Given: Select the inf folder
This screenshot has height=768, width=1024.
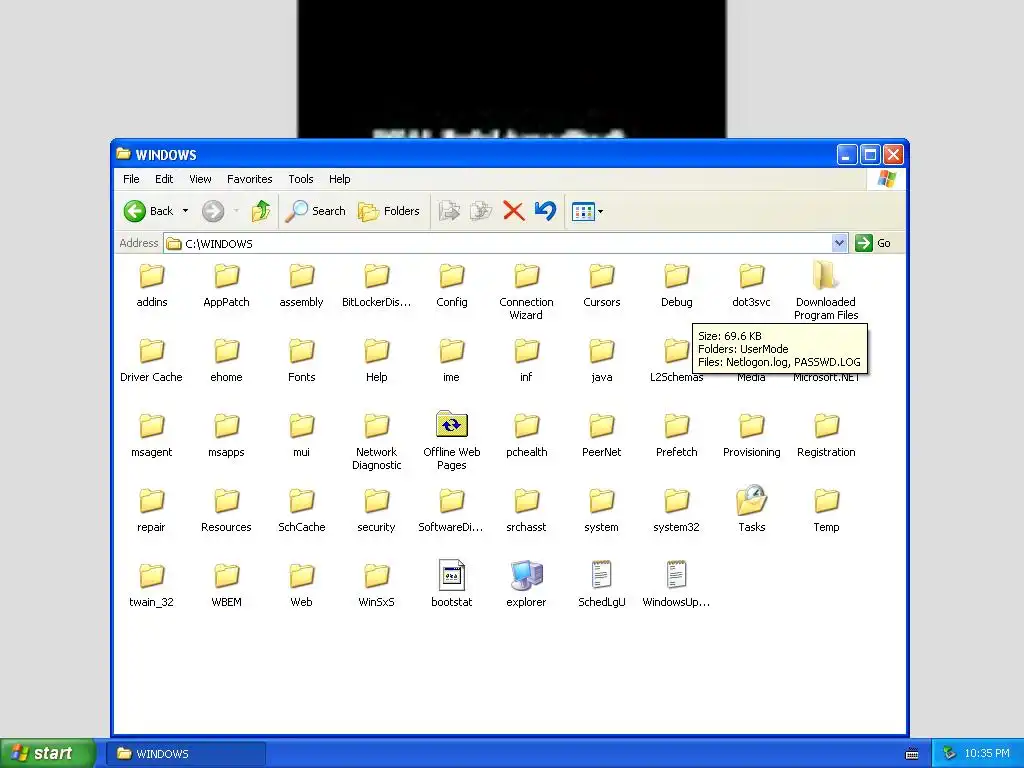Looking at the screenshot, I should click(x=526, y=360).
